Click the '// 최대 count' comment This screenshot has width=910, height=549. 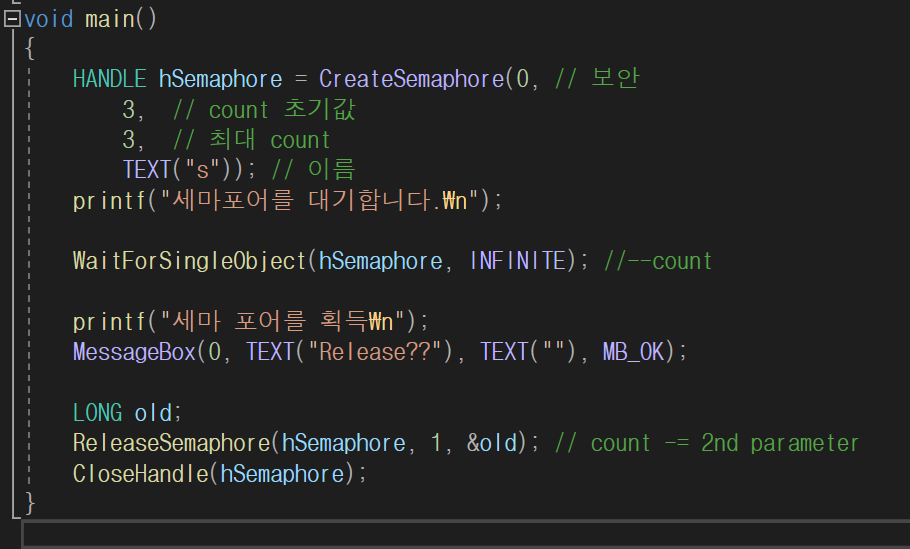[x=251, y=139]
